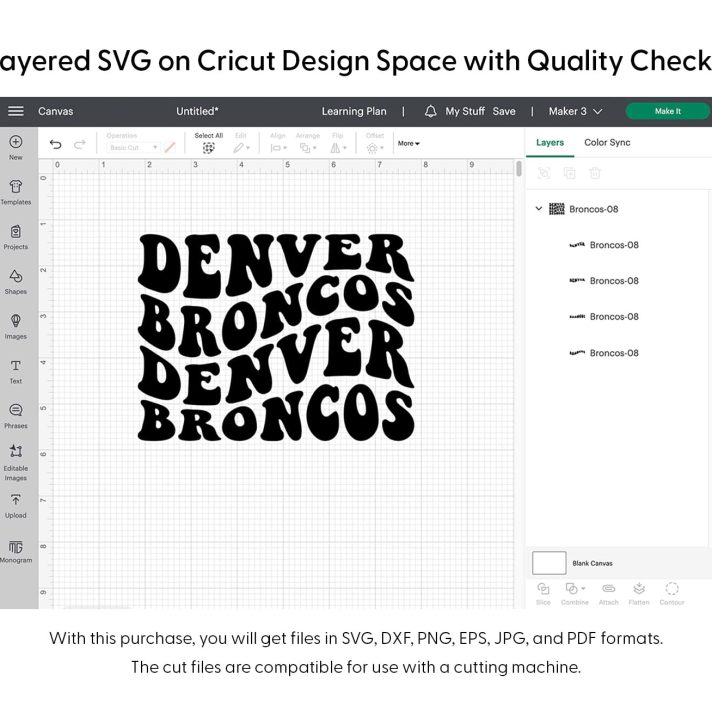712x712 pixels.
Task: Click Save project
Action: click(504, 111)
